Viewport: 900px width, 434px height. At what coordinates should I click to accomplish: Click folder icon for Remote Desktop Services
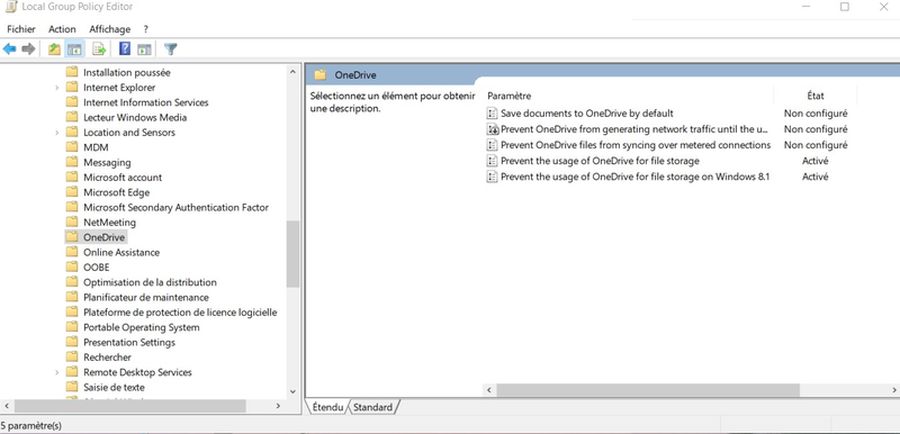(72, 372)
